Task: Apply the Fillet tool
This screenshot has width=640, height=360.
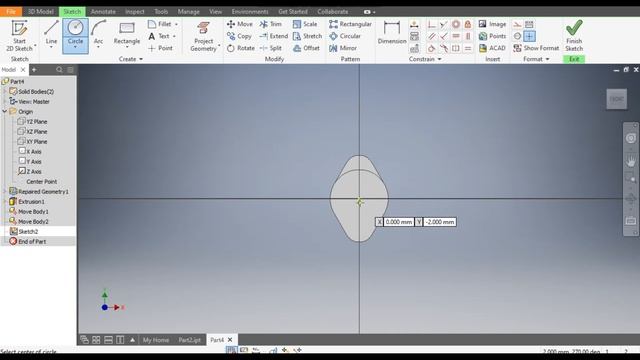Action: click(160, 24)
